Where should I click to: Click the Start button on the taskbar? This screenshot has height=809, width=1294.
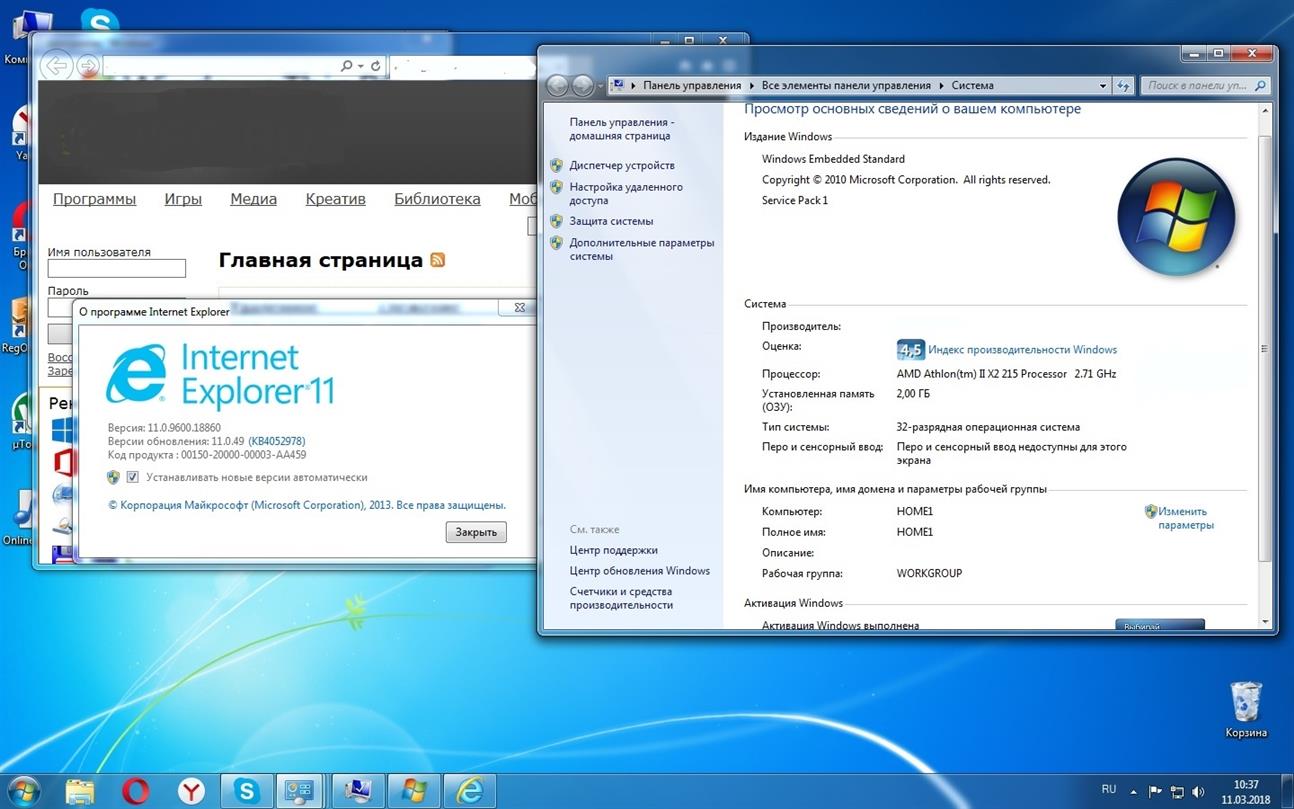[x=22, y=789]
